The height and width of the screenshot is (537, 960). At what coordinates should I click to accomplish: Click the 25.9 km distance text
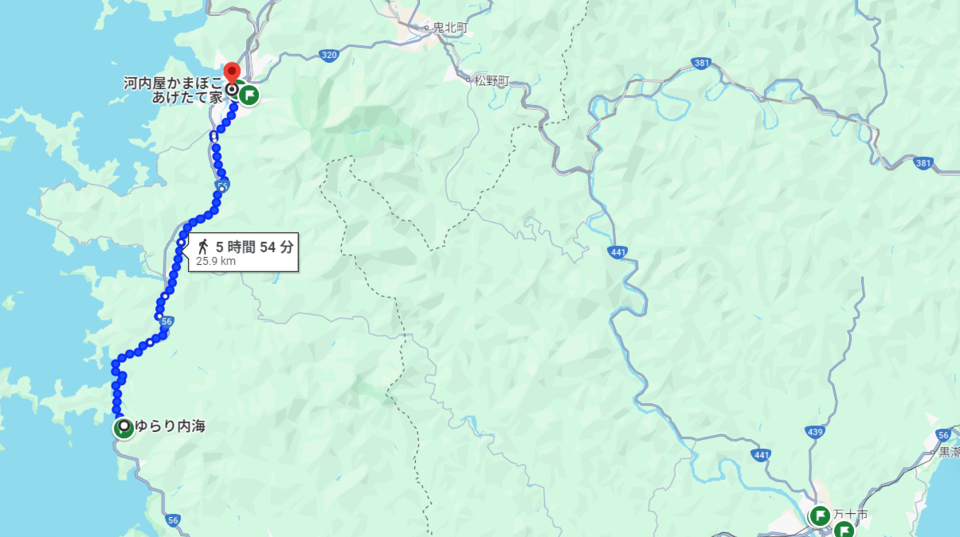click(x=216, y=261)
